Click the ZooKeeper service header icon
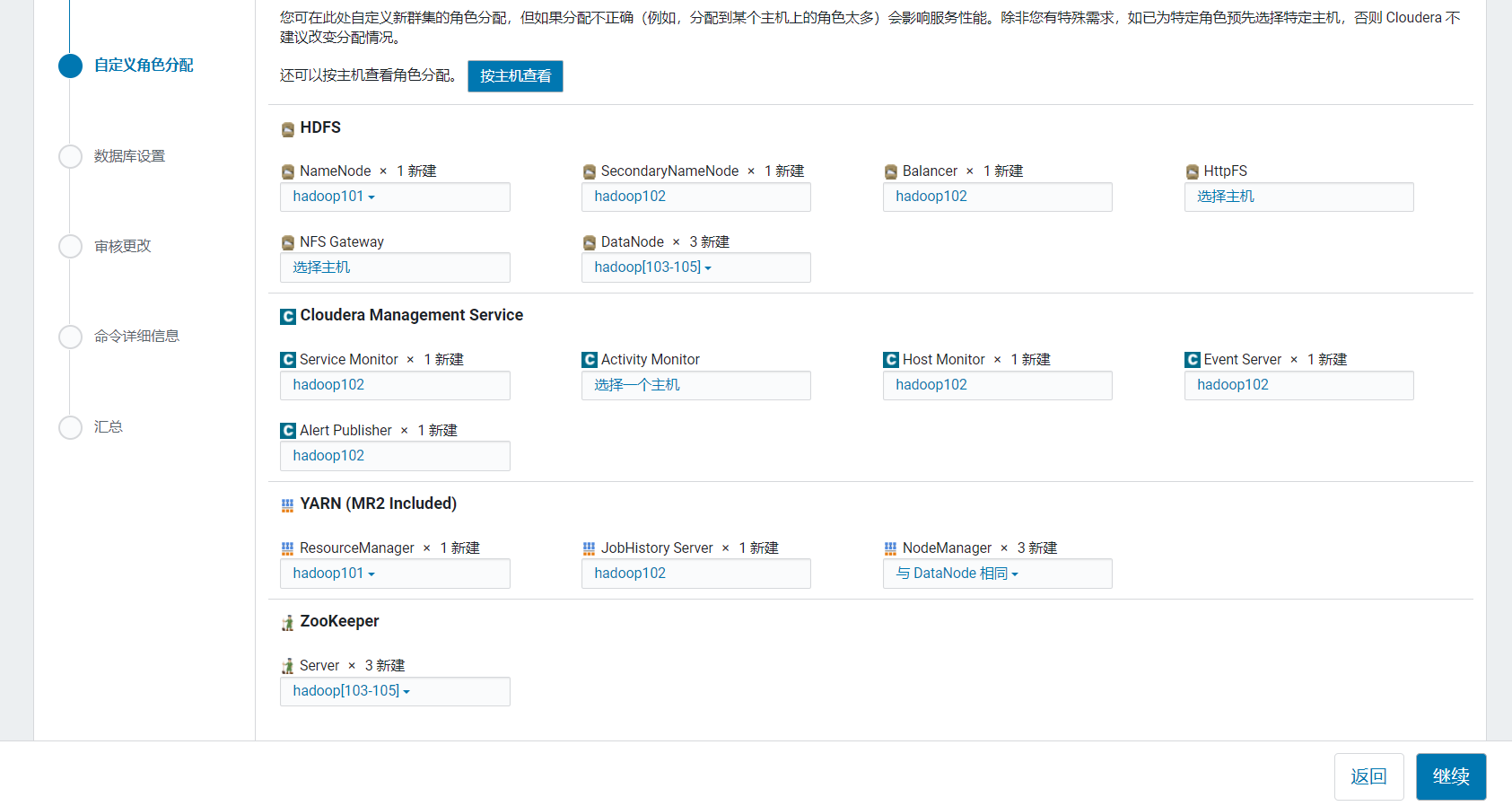This screenshot has height=806, width=1512. 288,623
